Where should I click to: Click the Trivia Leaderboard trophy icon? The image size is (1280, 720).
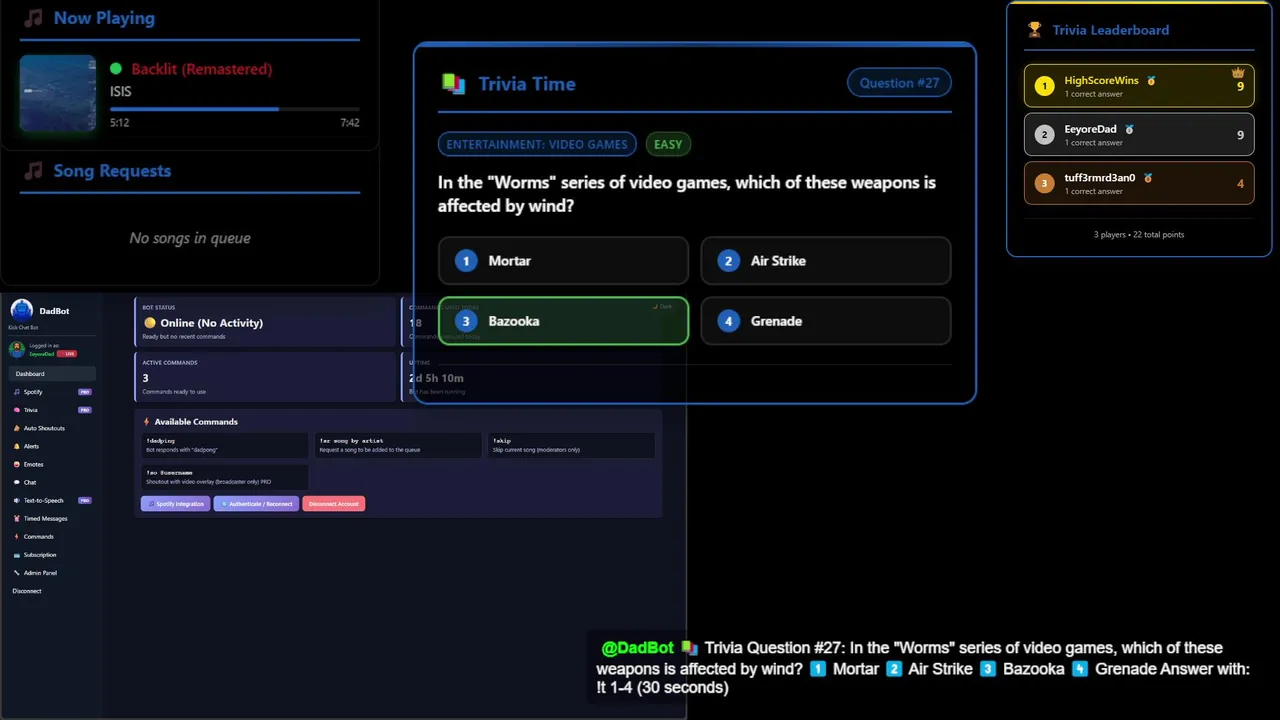tap(1034, 30)
